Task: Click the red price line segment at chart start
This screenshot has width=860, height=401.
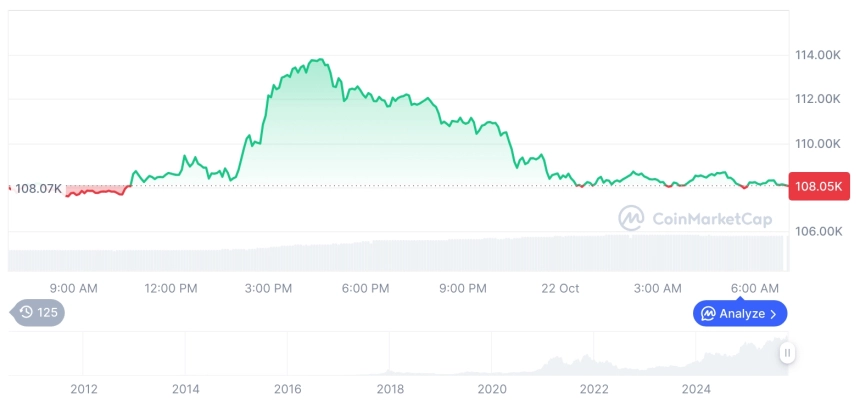Action: (95, 192)
